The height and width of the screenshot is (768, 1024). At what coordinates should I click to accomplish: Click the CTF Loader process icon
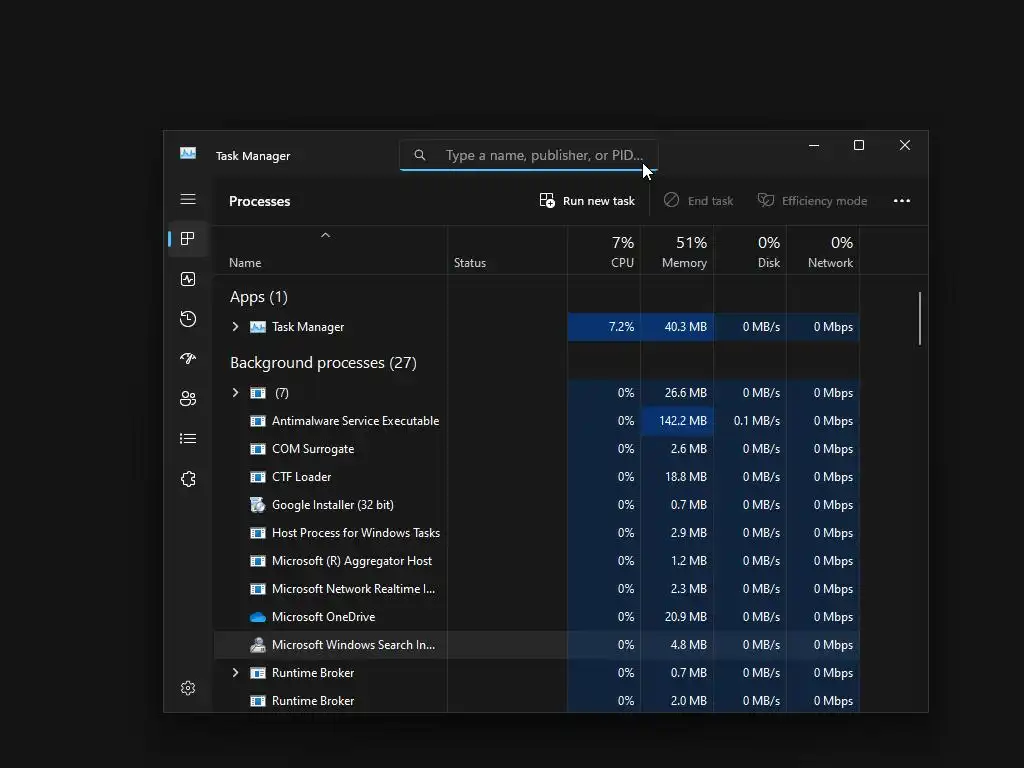point(258,477)
